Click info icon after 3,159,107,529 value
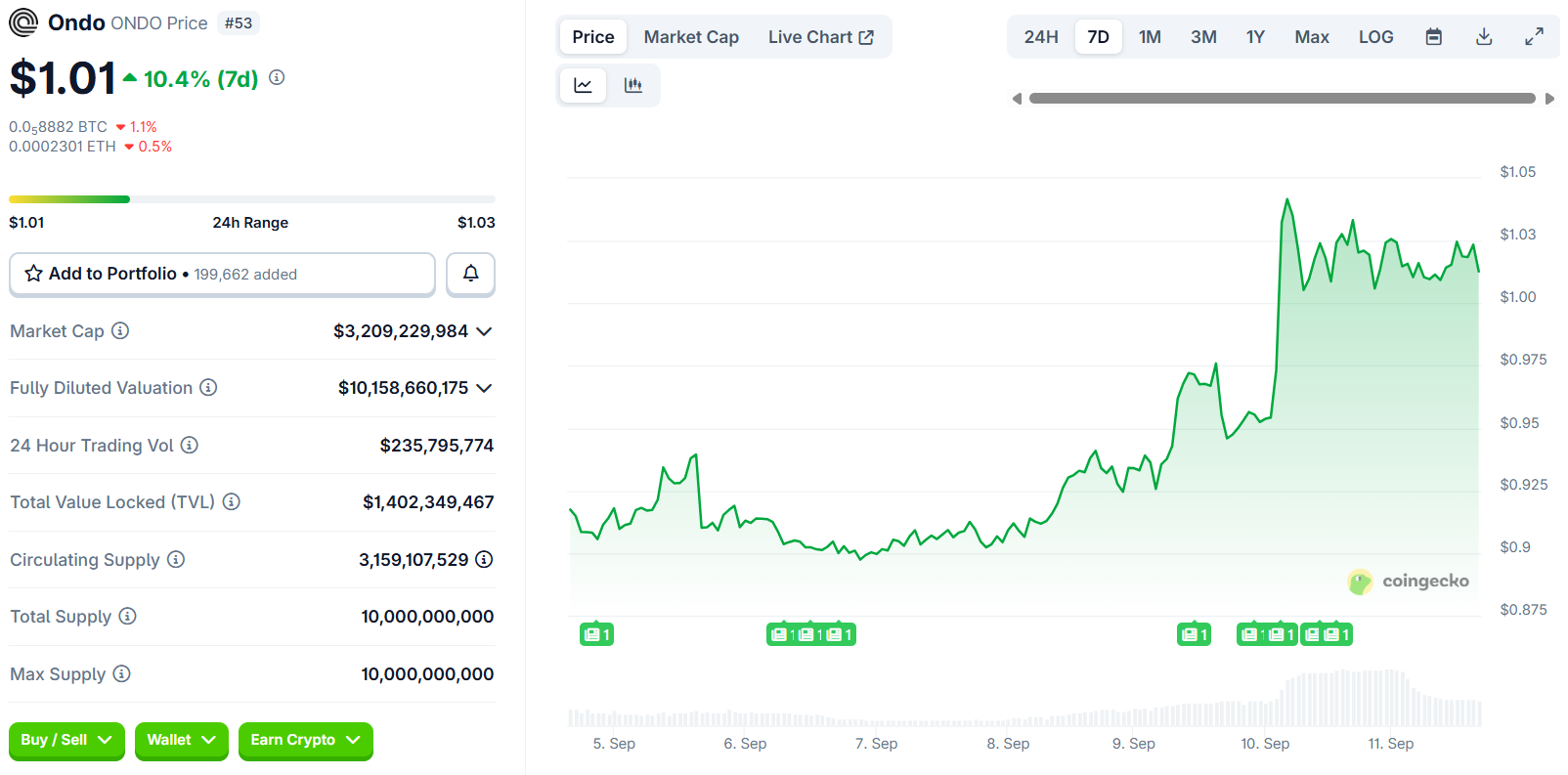1568x775 pixels. coord(484,559)
